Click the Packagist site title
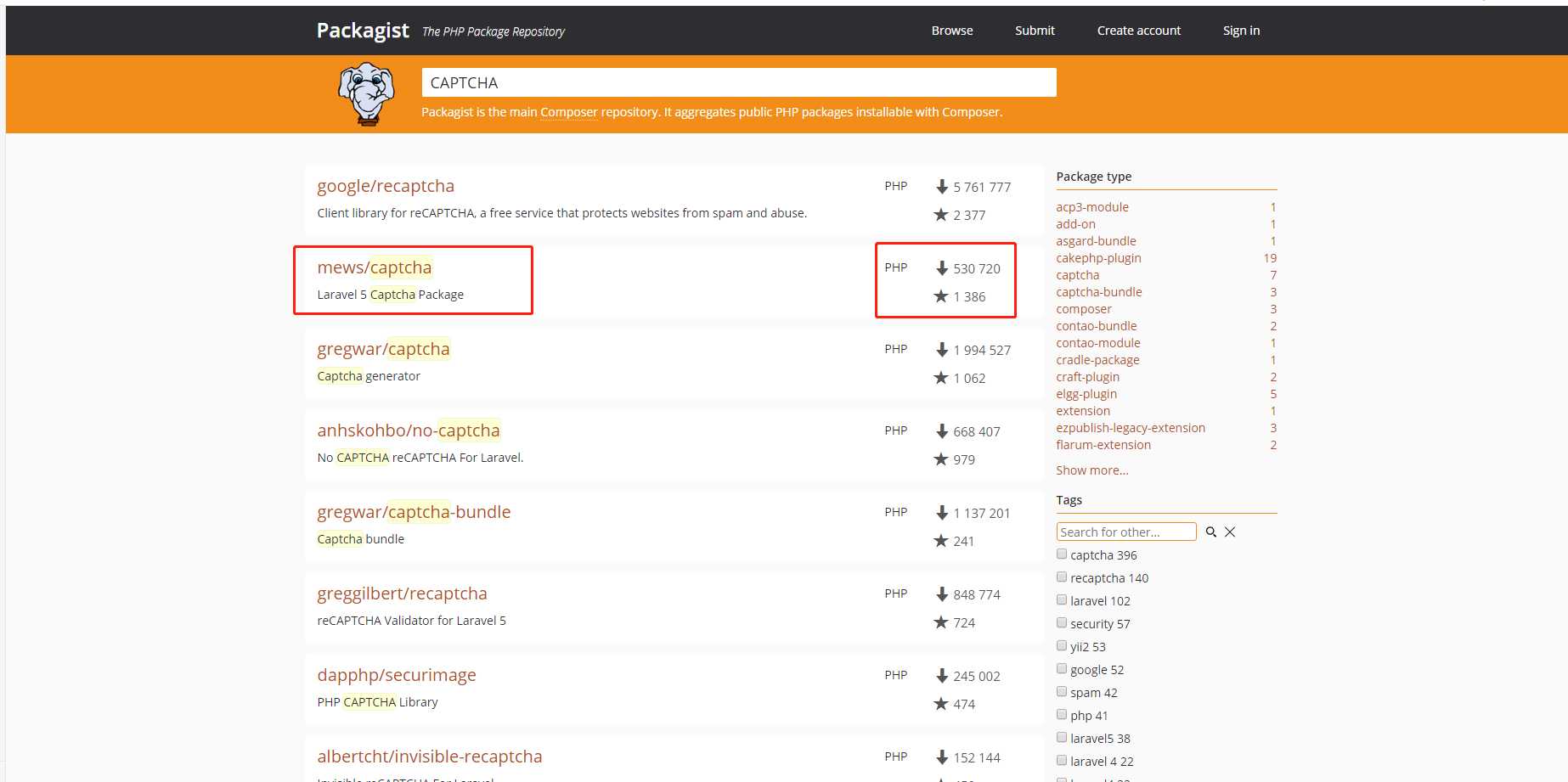This screenshot has width=1568, height=782. pyautogui.click(x=363, y=31)
